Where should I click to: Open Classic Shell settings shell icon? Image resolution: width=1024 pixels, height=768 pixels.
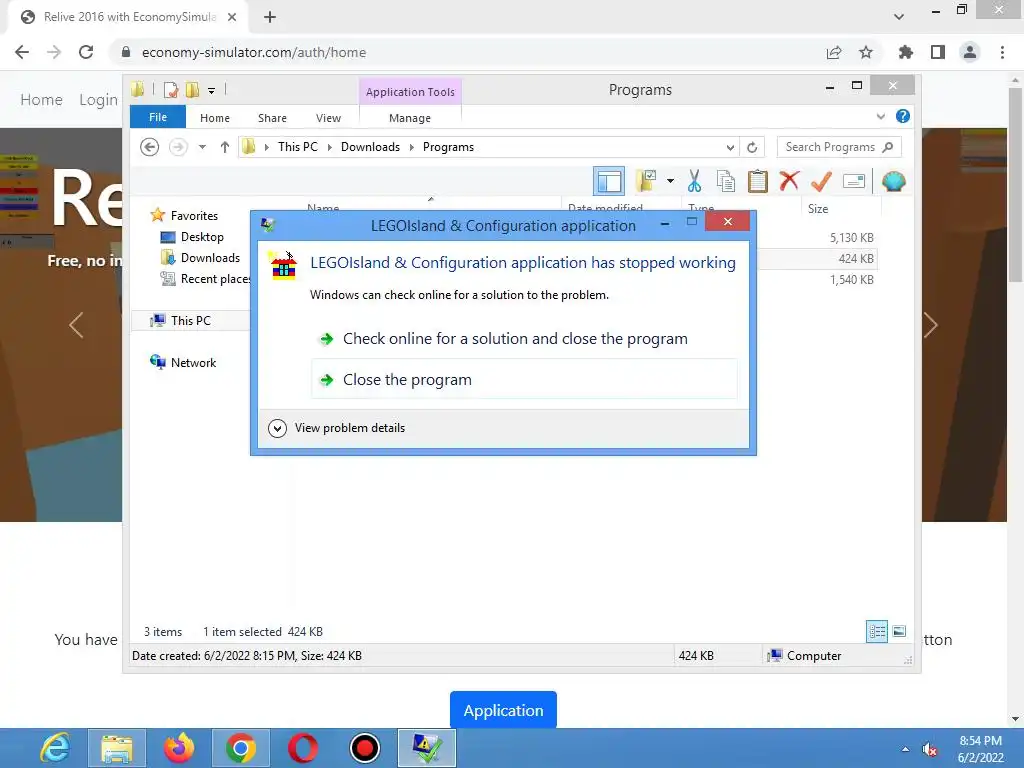893,182
